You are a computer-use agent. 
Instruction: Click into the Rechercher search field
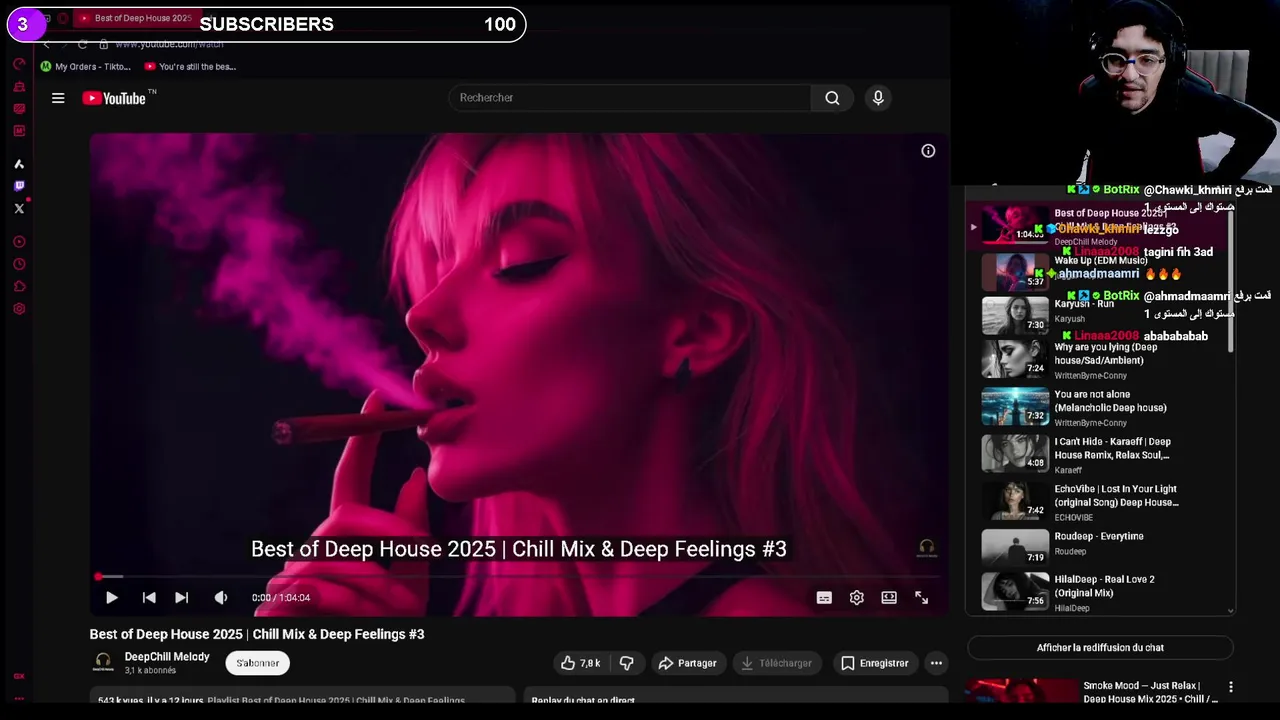pyautogui.click(x=630, y=98)
